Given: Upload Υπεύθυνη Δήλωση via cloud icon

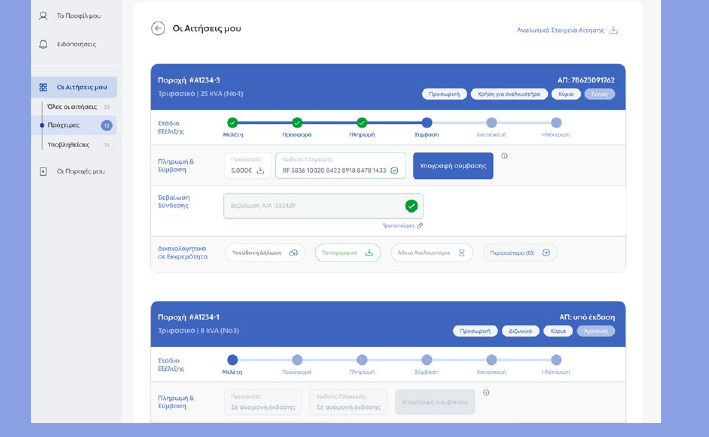Looking at the screenshot, I should point(293,253).
